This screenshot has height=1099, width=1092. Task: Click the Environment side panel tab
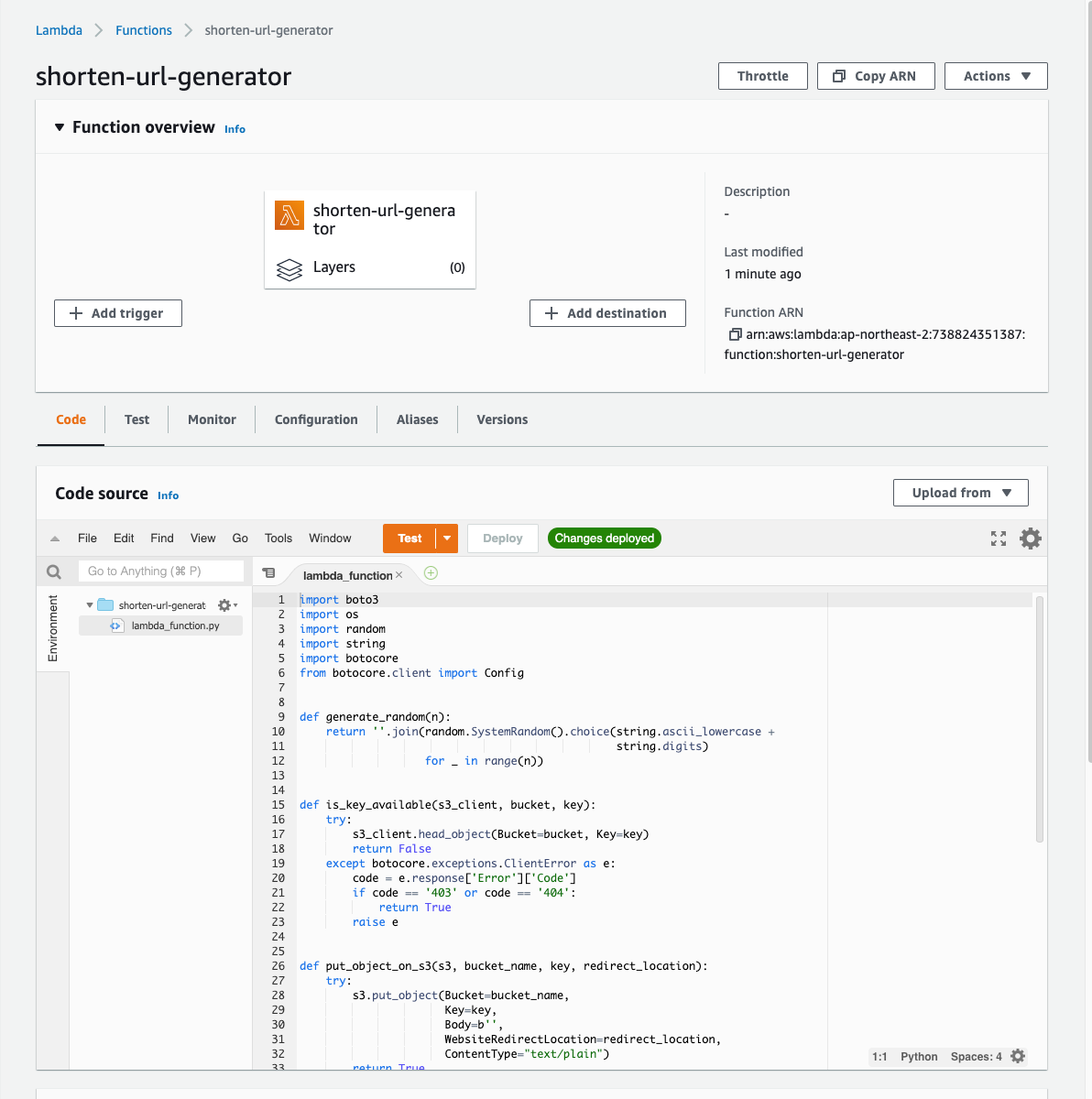(53, 628)
